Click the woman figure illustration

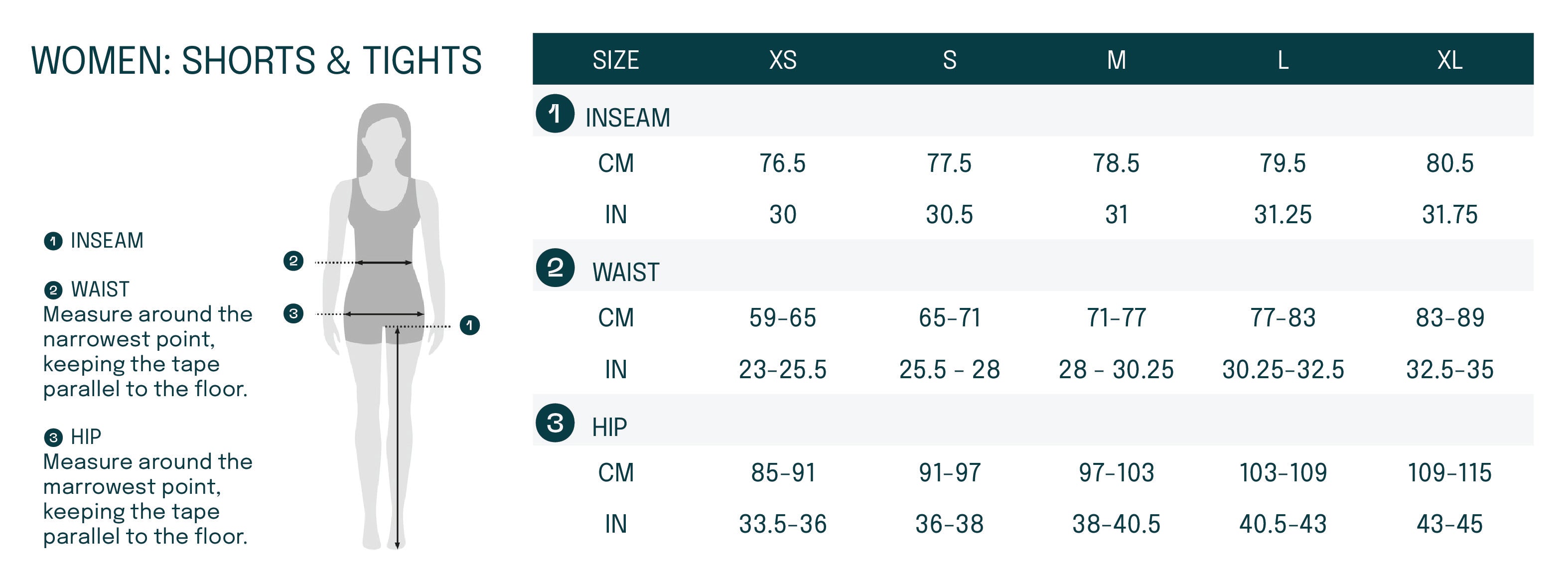384,326
